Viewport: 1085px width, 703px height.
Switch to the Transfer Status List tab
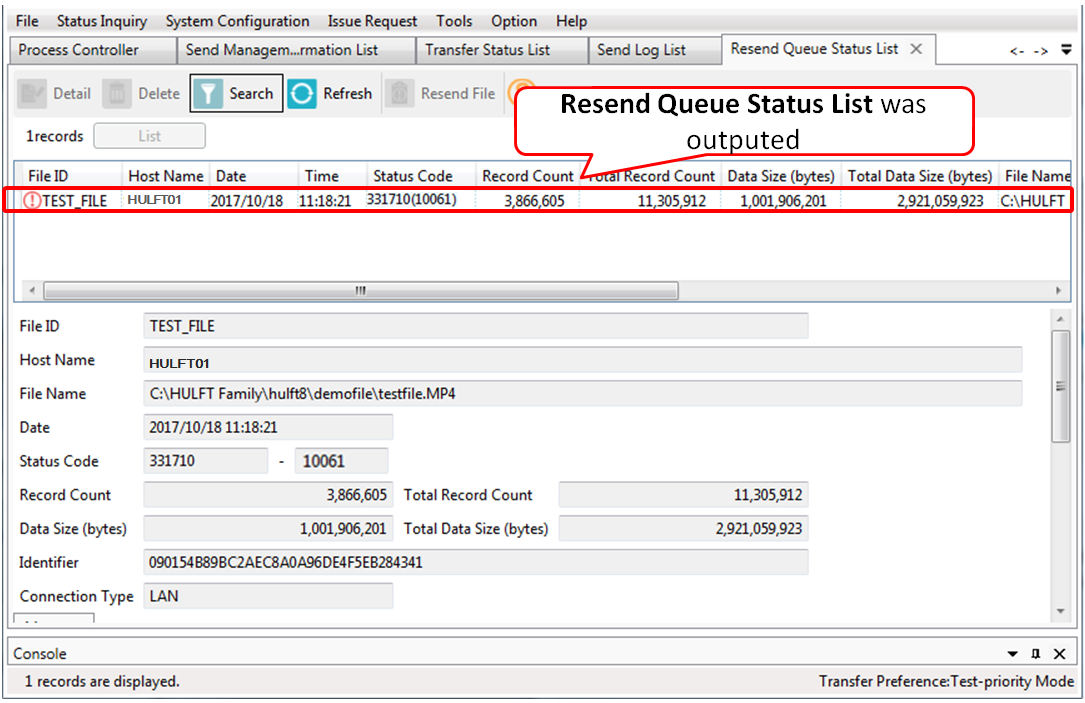[487, 50]
